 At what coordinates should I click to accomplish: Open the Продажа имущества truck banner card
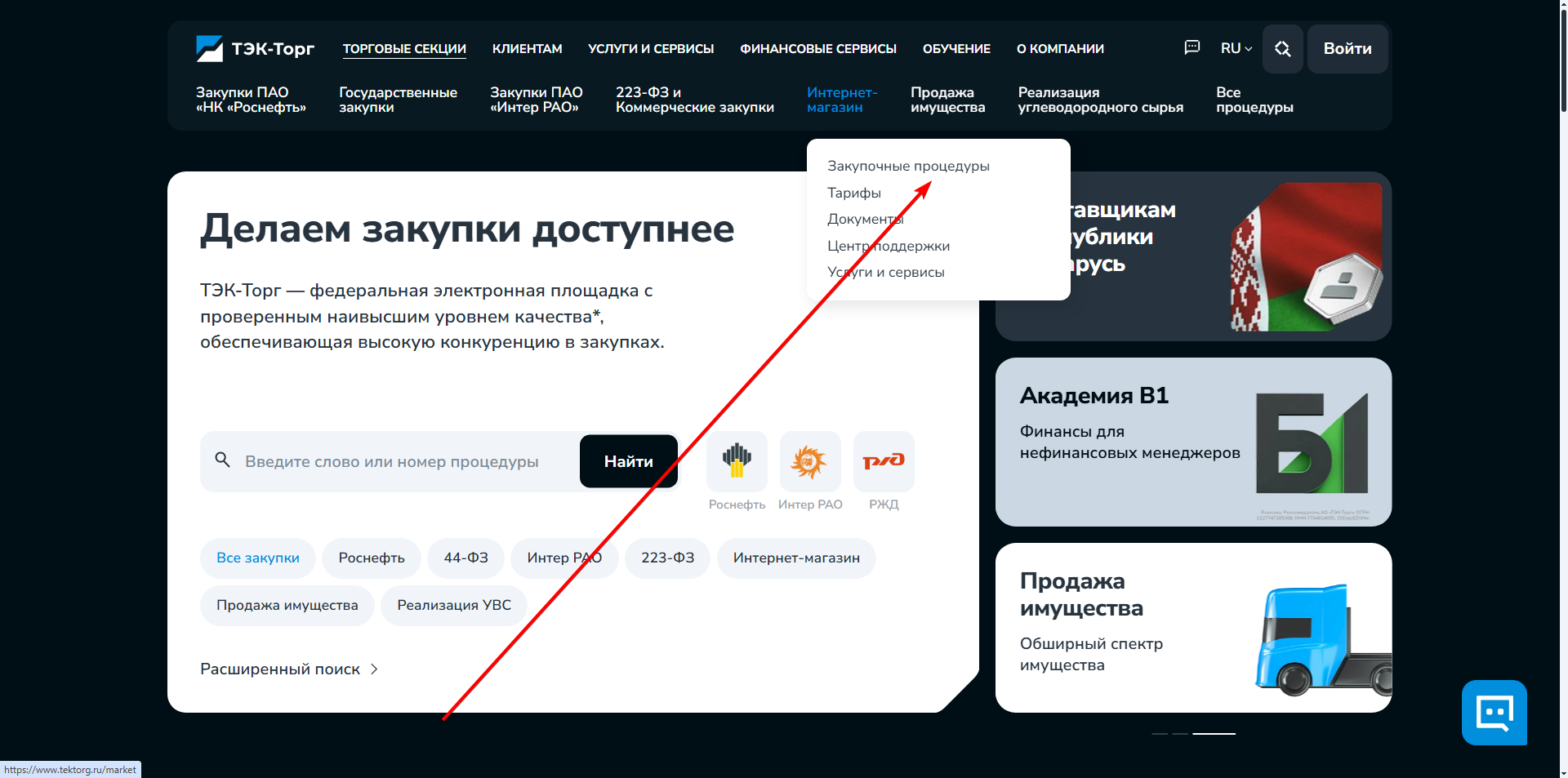[x=1193, y=628]
